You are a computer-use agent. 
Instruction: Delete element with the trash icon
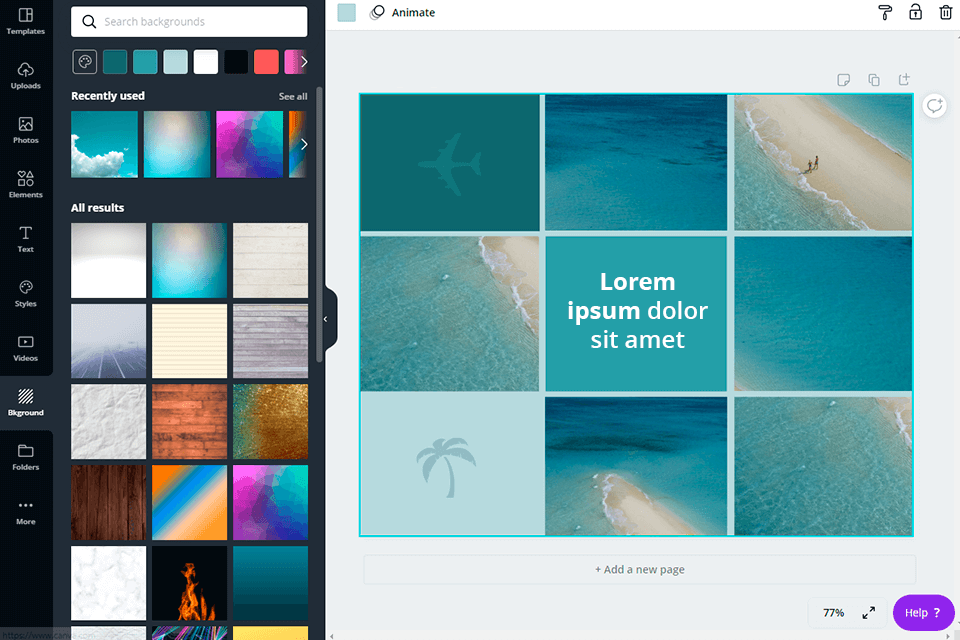[945, 13]
